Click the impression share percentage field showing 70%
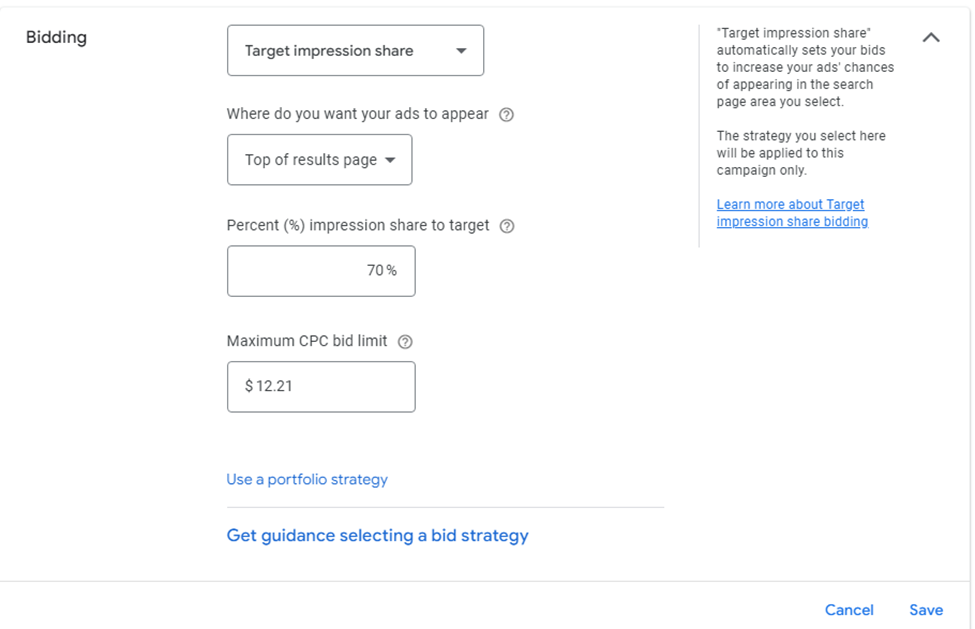This screenshot has width=975, height=629. [320, 270]
